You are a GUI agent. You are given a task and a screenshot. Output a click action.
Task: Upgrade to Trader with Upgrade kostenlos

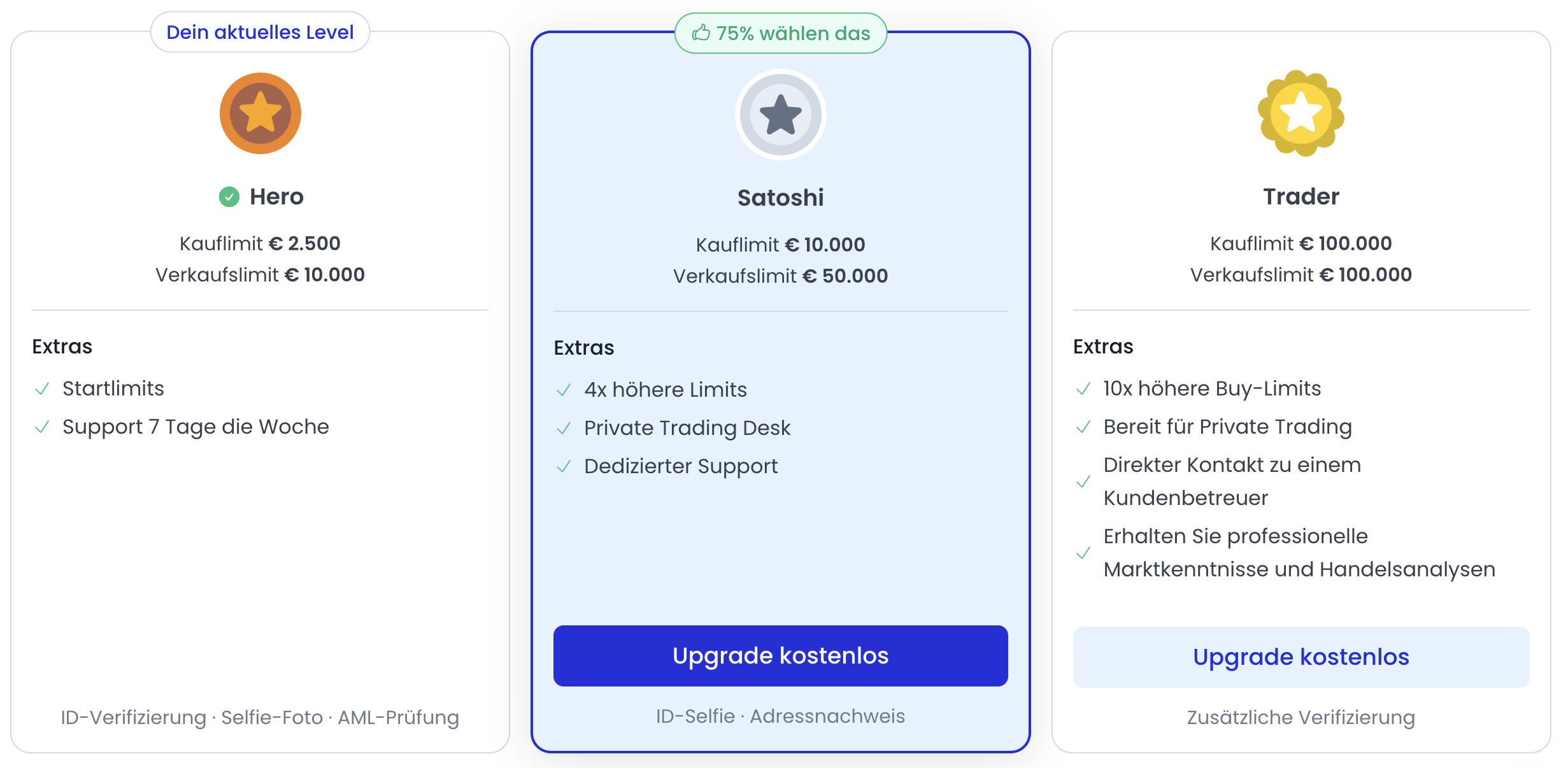pos(1301,657)
